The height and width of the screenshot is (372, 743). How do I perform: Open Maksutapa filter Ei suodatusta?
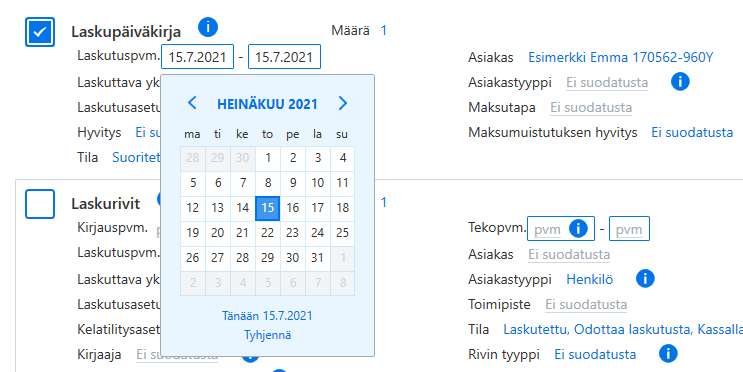click(x=591, y=108)
